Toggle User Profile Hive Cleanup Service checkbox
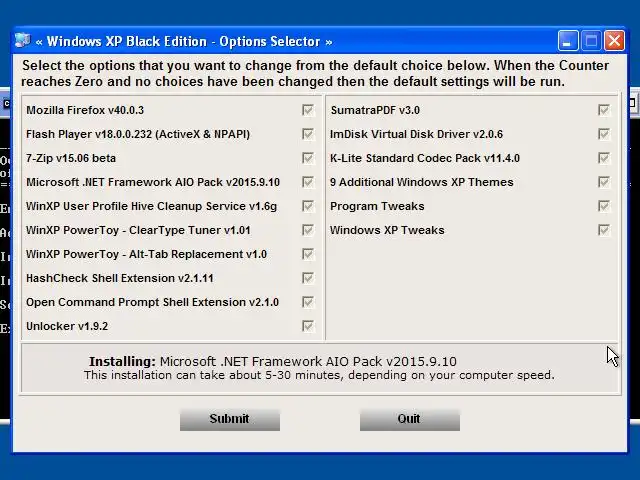Image resolution: width=640 pixels, height=480 pixels. 308,206
